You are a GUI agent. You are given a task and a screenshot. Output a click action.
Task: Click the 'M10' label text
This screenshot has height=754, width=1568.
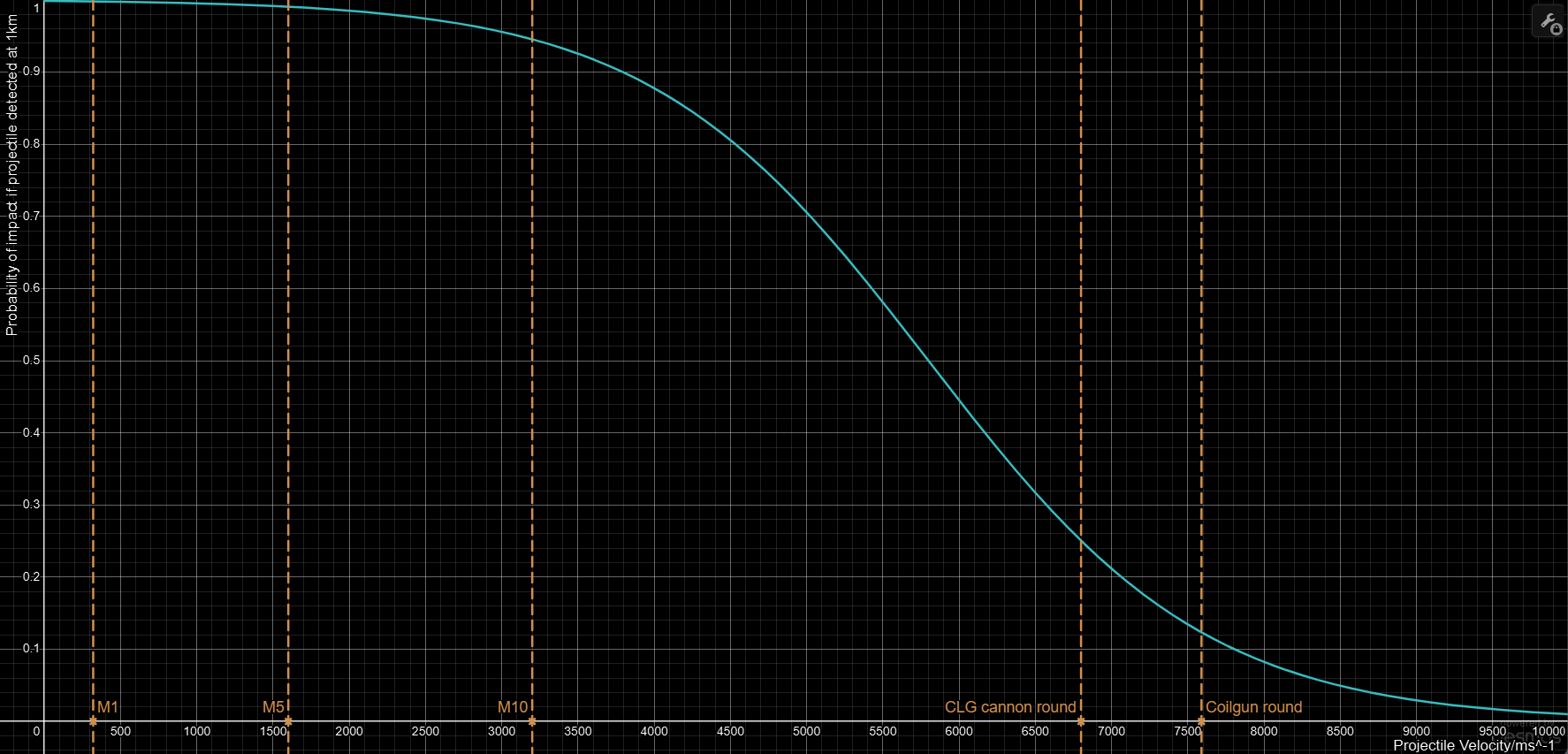(x=513, y=707)
